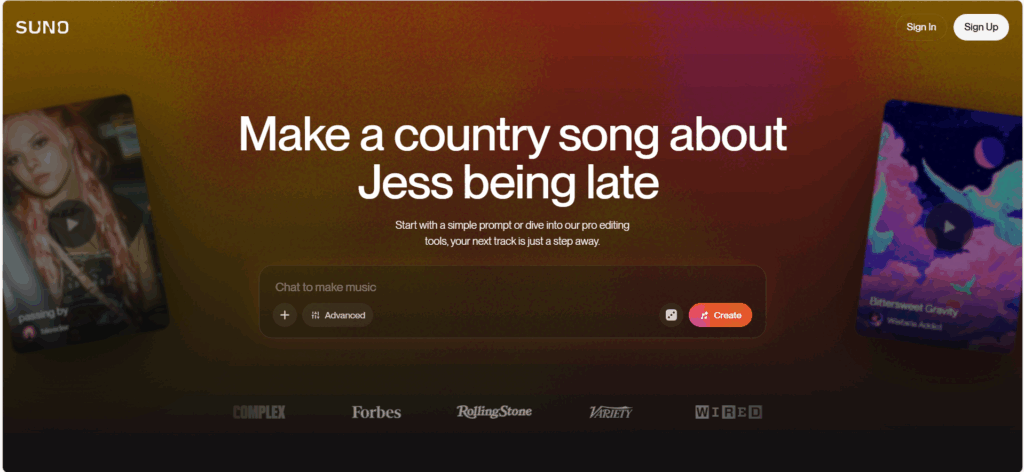Click the Sign Up button
This screenshot has width=1024, height=472.
981,27
